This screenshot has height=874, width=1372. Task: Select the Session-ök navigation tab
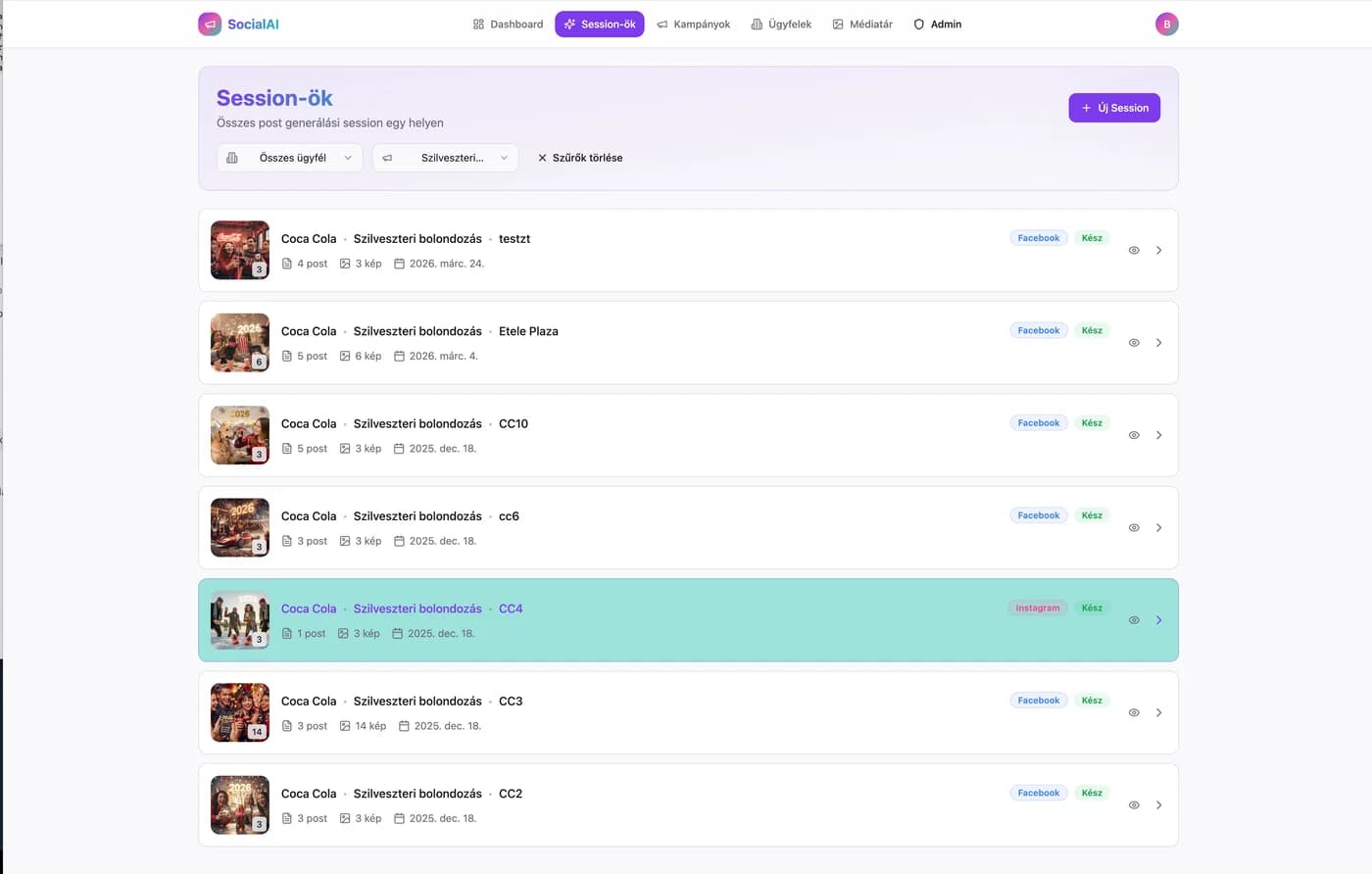600,24
